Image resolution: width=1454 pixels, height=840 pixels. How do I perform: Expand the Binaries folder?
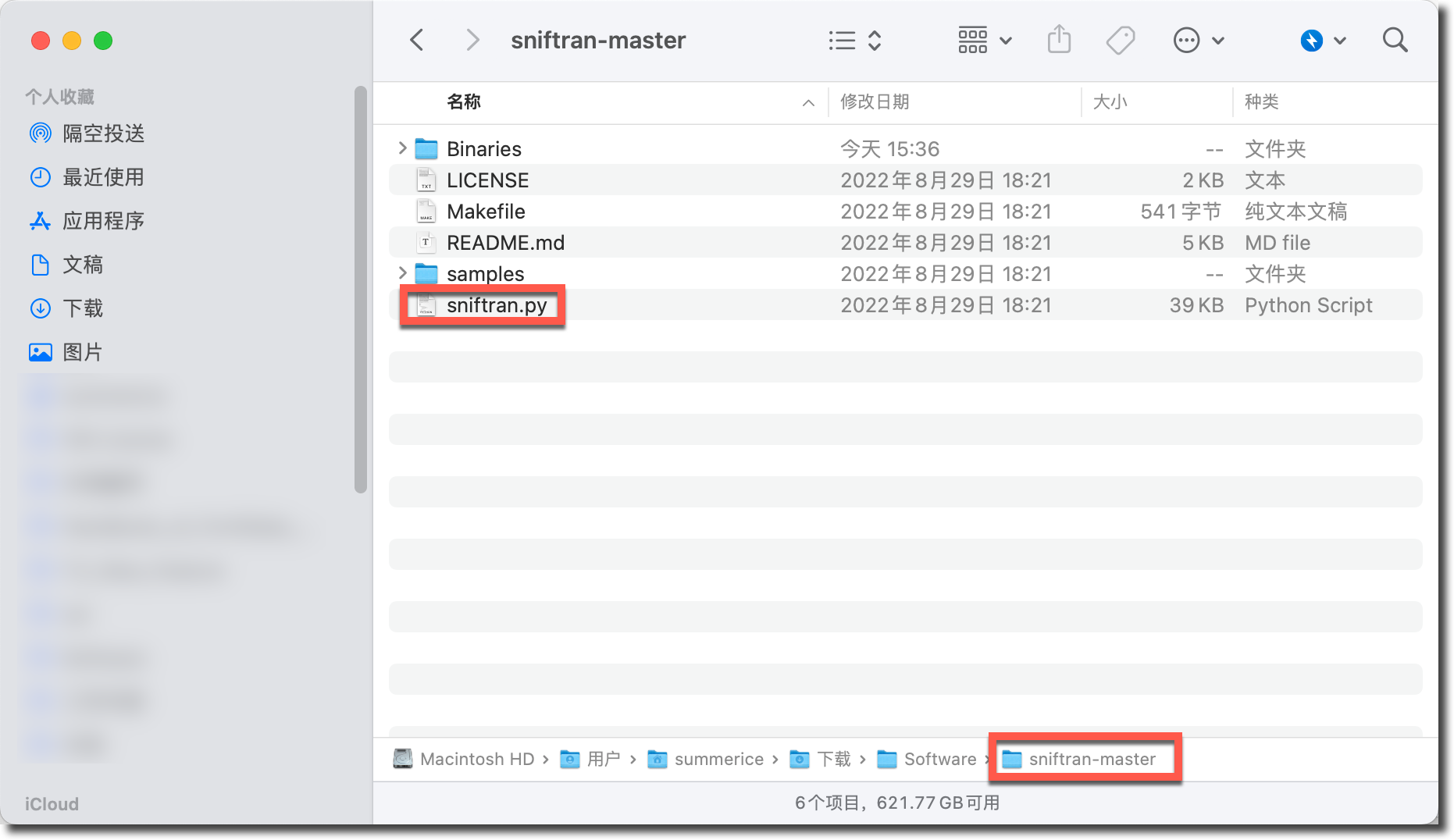[x=403, y=148]
